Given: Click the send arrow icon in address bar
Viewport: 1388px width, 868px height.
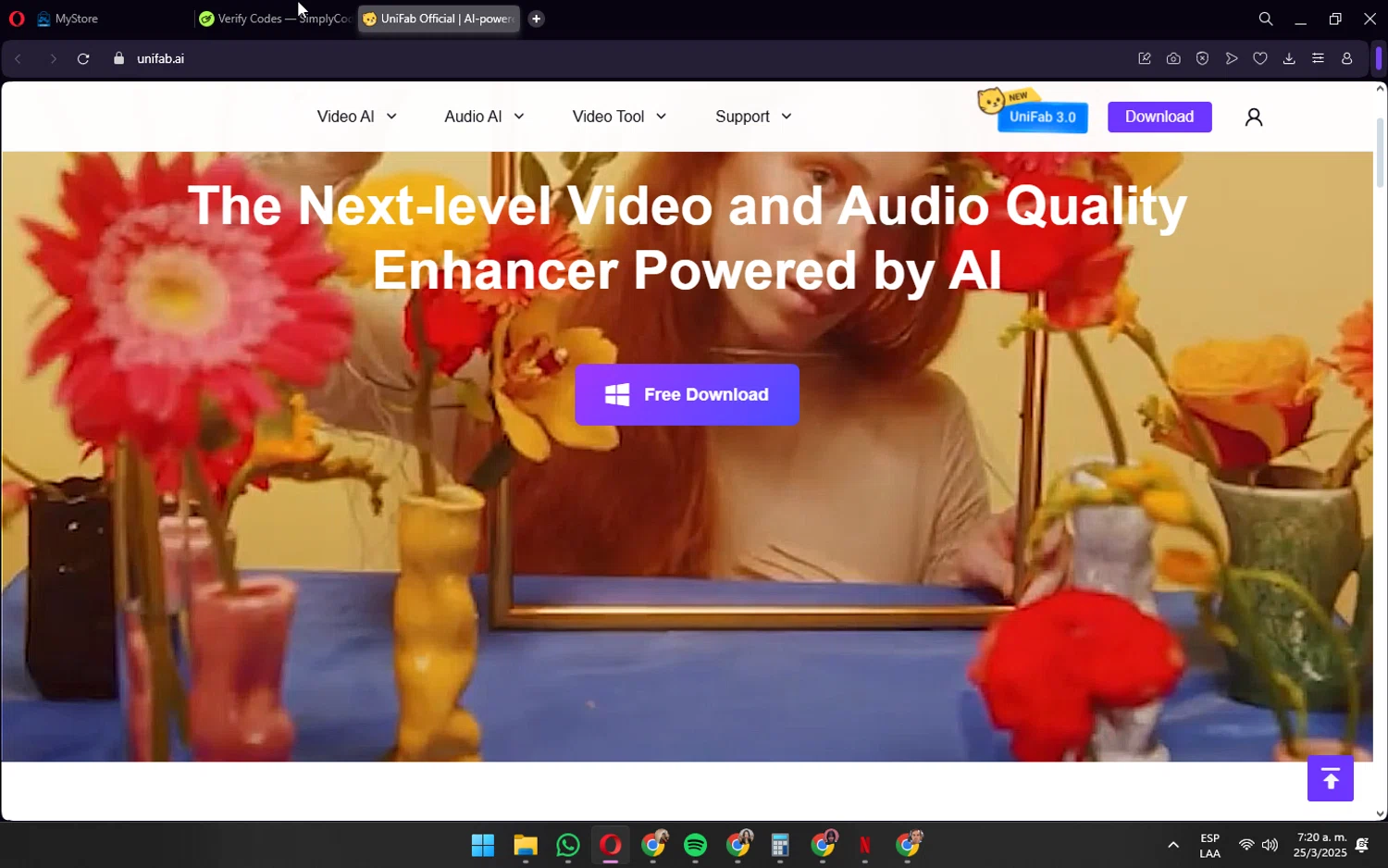Looking at the screenshot, I should [x=1232, y=58].
